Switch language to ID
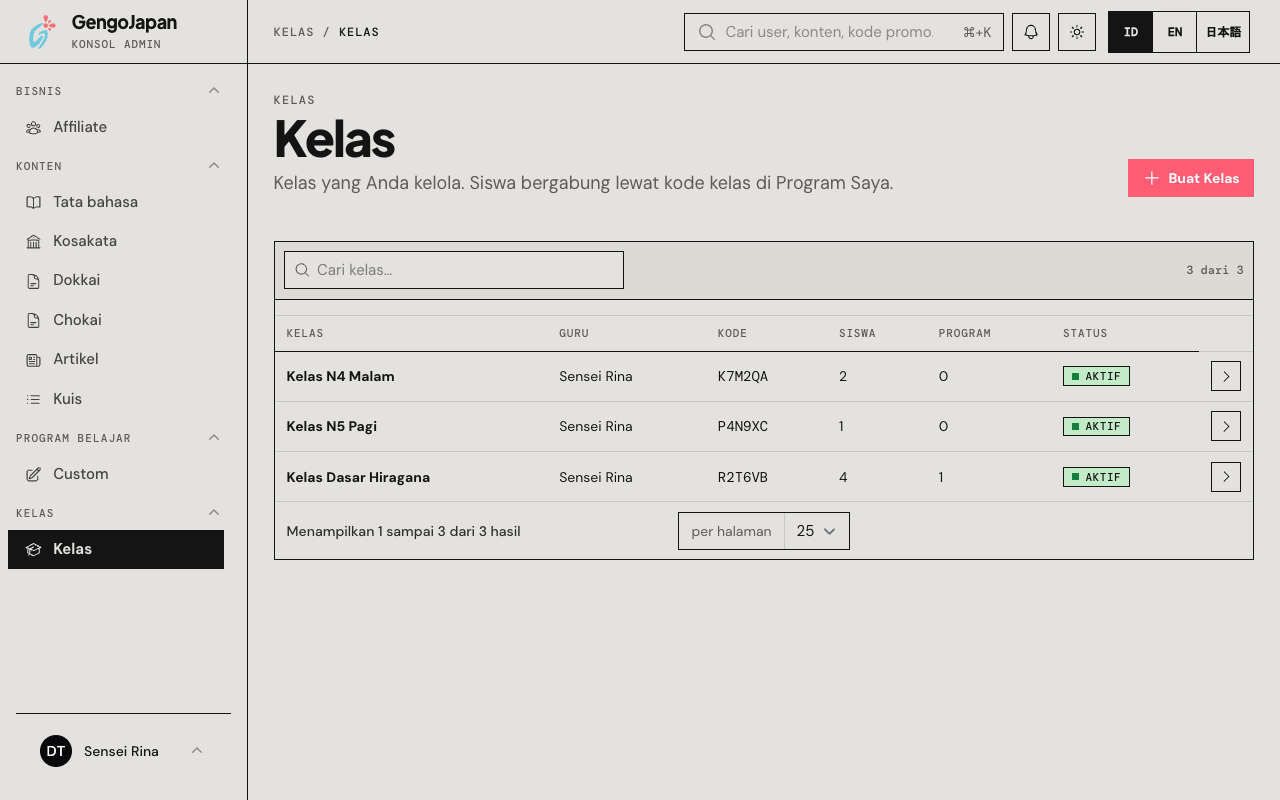The width and height of the screenshot is (1280, 800). pos(1131,32)
